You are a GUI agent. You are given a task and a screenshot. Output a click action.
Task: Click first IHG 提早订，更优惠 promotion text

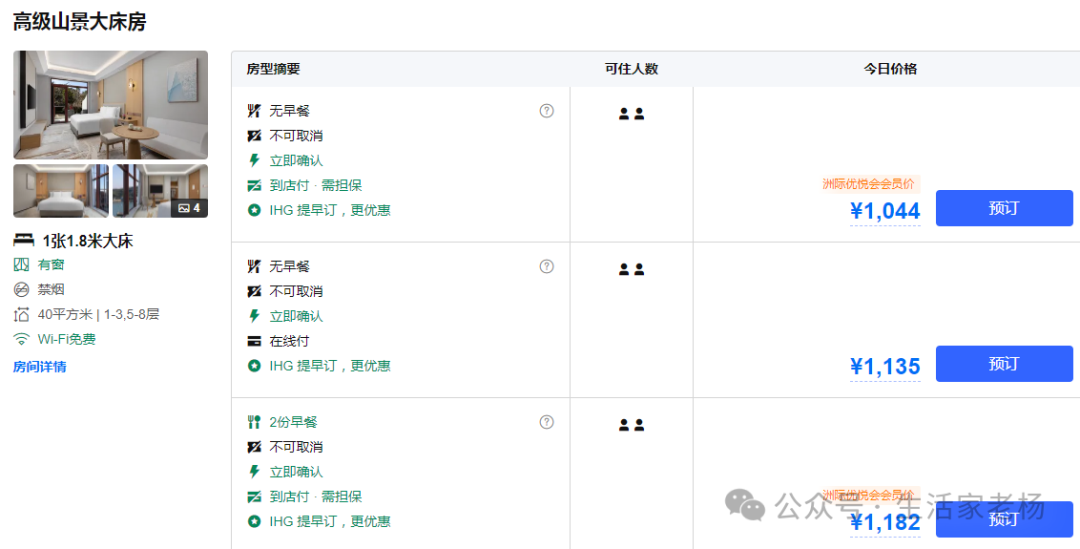pyautogui.click(x=330, y=210)
